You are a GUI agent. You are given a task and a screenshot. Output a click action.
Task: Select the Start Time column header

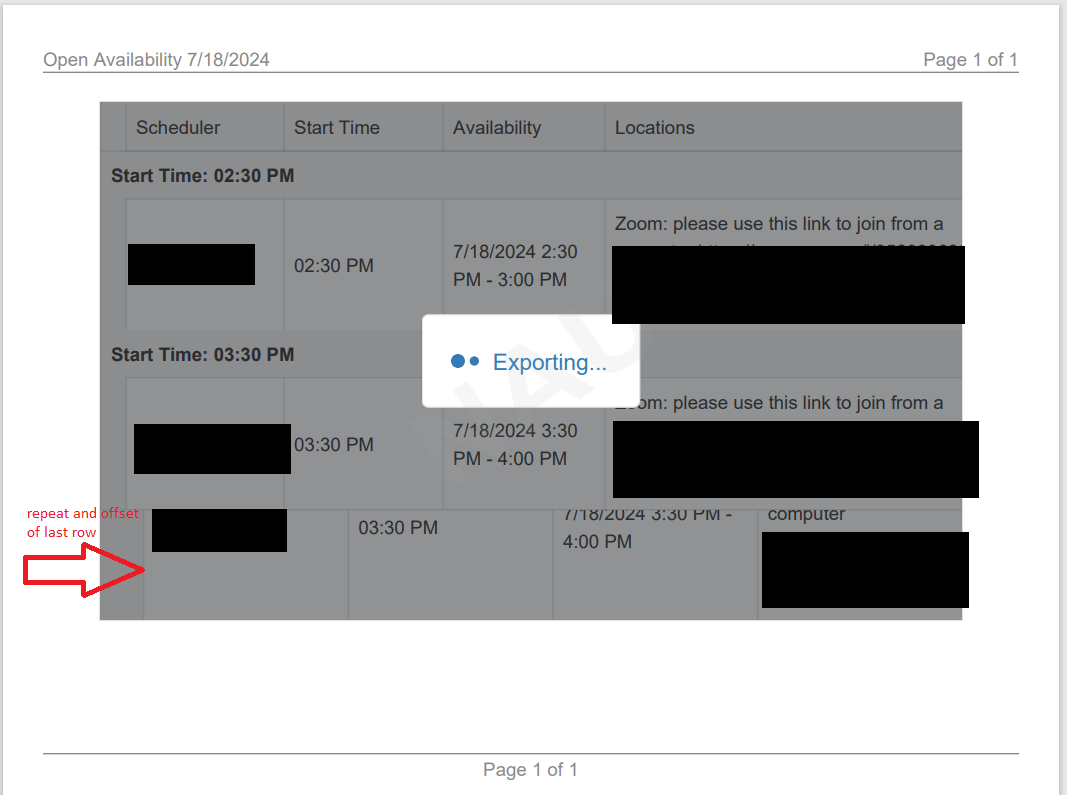pos(337,128)
